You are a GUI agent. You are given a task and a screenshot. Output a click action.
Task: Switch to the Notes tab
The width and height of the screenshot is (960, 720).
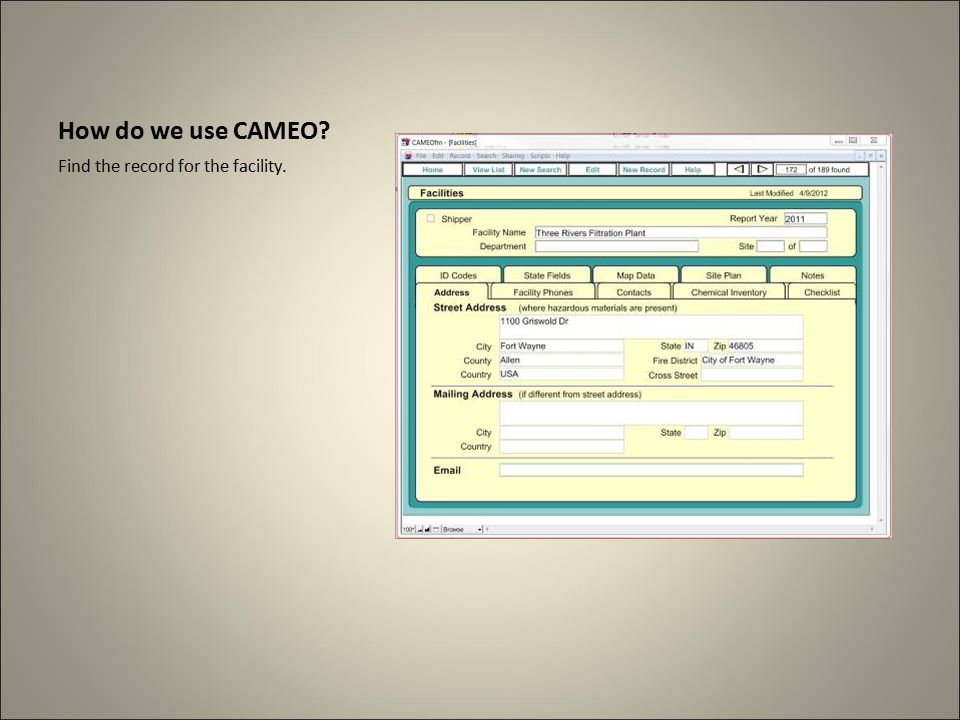point(812,275)
